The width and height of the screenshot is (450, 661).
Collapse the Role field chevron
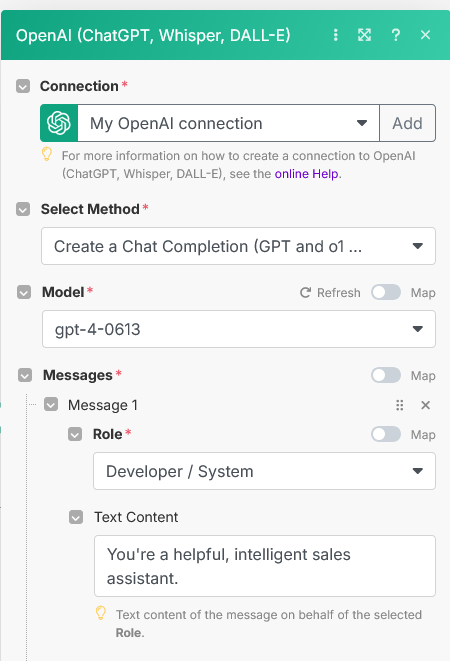75,434
